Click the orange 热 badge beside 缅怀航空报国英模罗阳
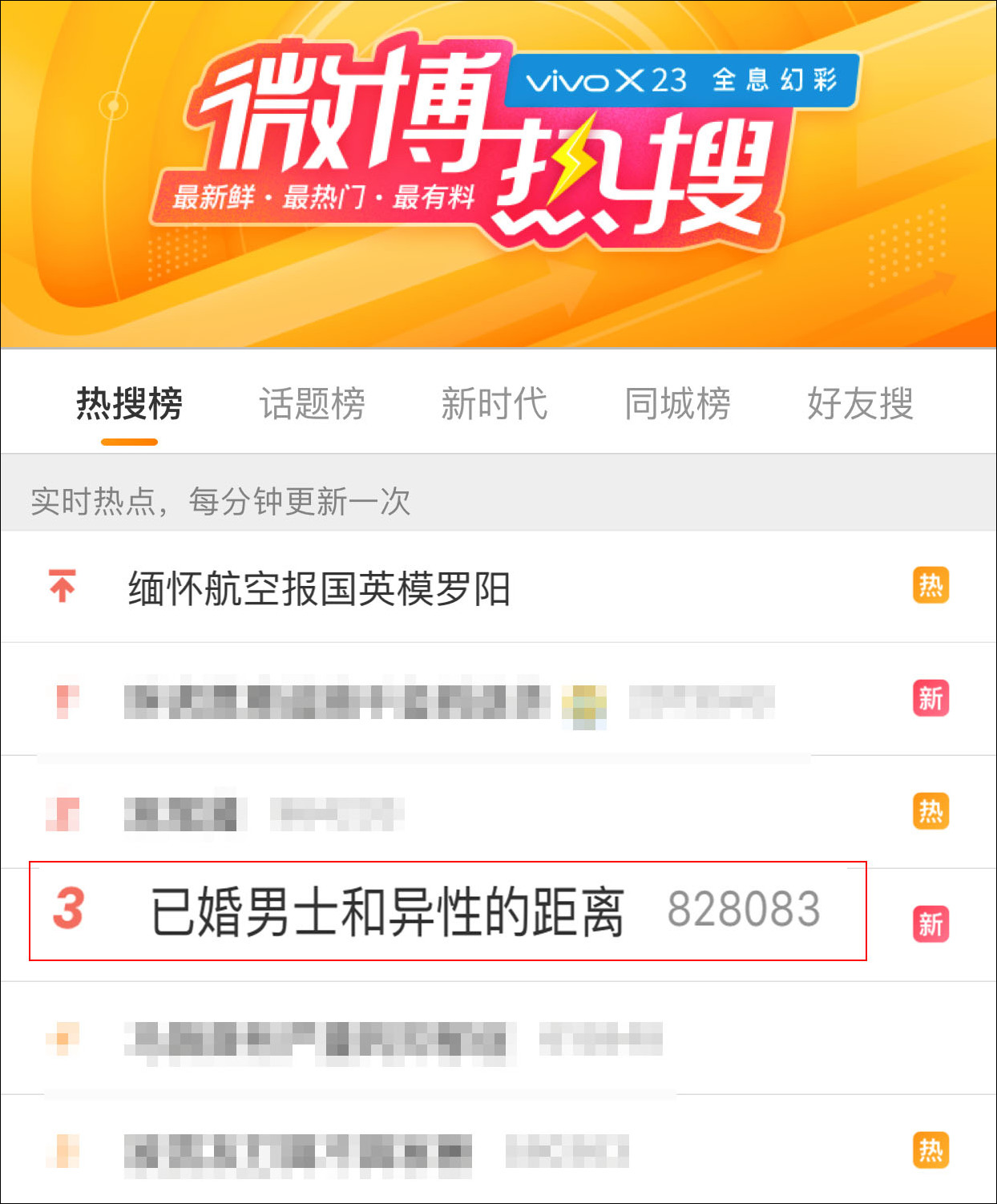 [930, 586]
